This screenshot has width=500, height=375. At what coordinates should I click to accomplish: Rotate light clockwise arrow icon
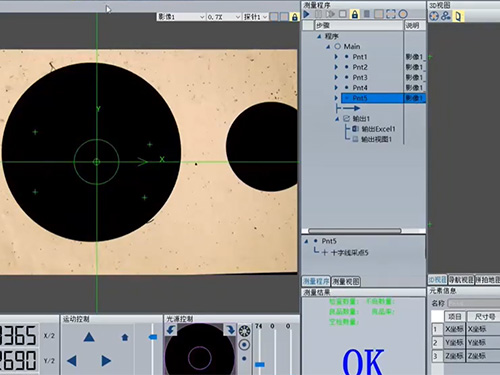point(231,330)
